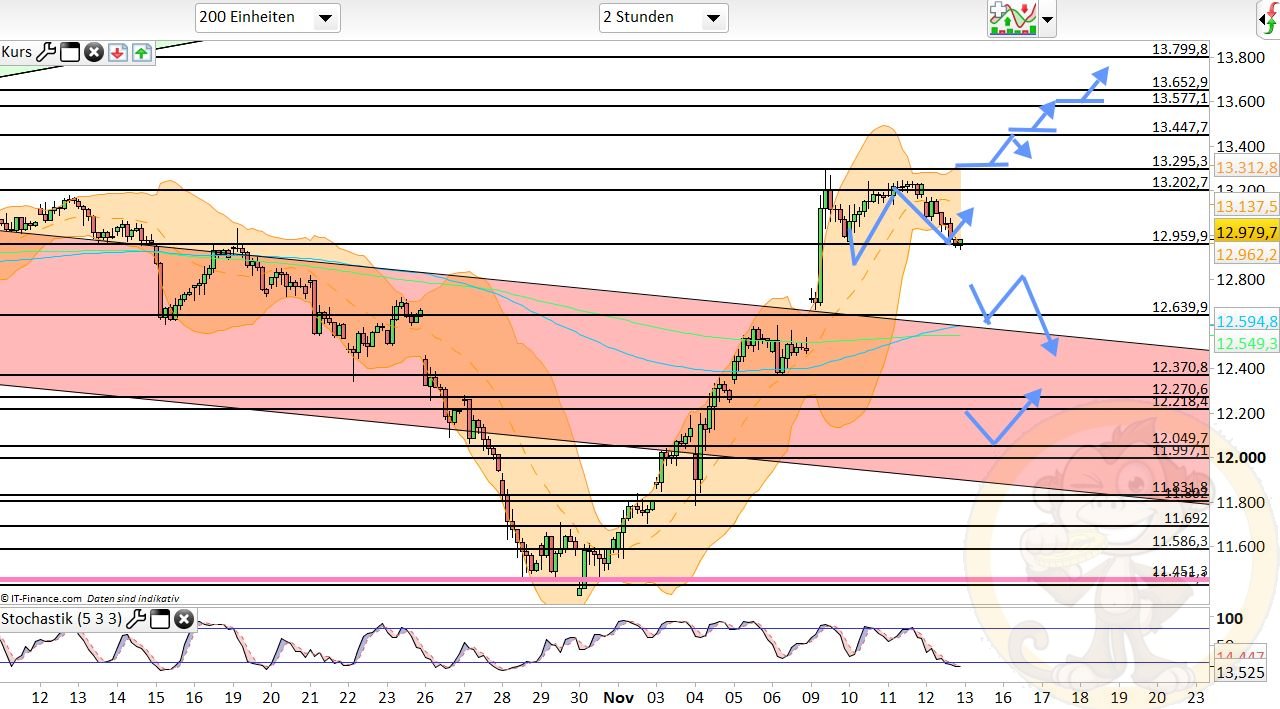This screenshot has width=1280, height=709.
Task: Close the Kurs overlay panel
Action: (94, 52)
